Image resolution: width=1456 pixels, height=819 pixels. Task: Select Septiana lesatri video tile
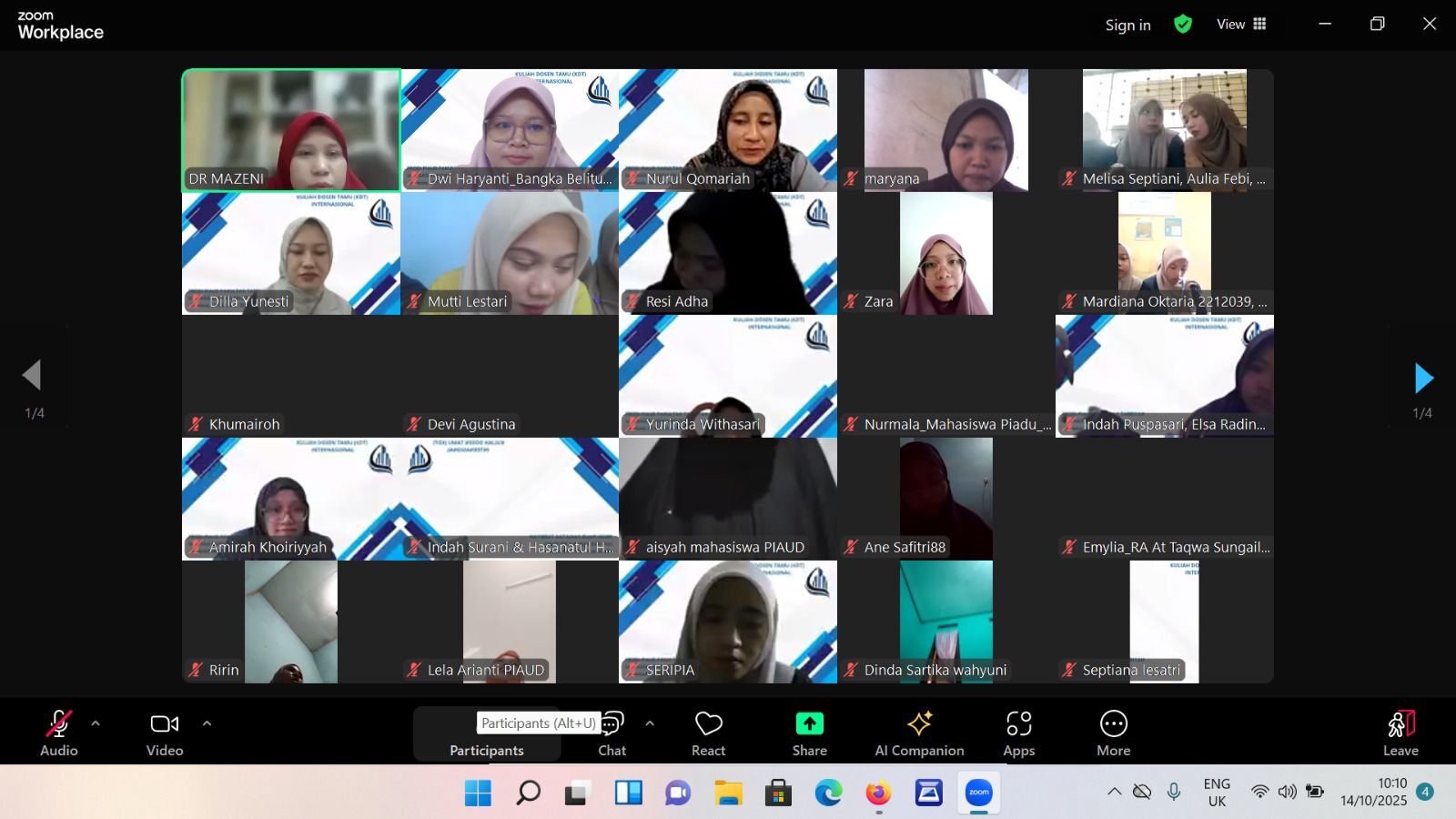coord(1165,622)
